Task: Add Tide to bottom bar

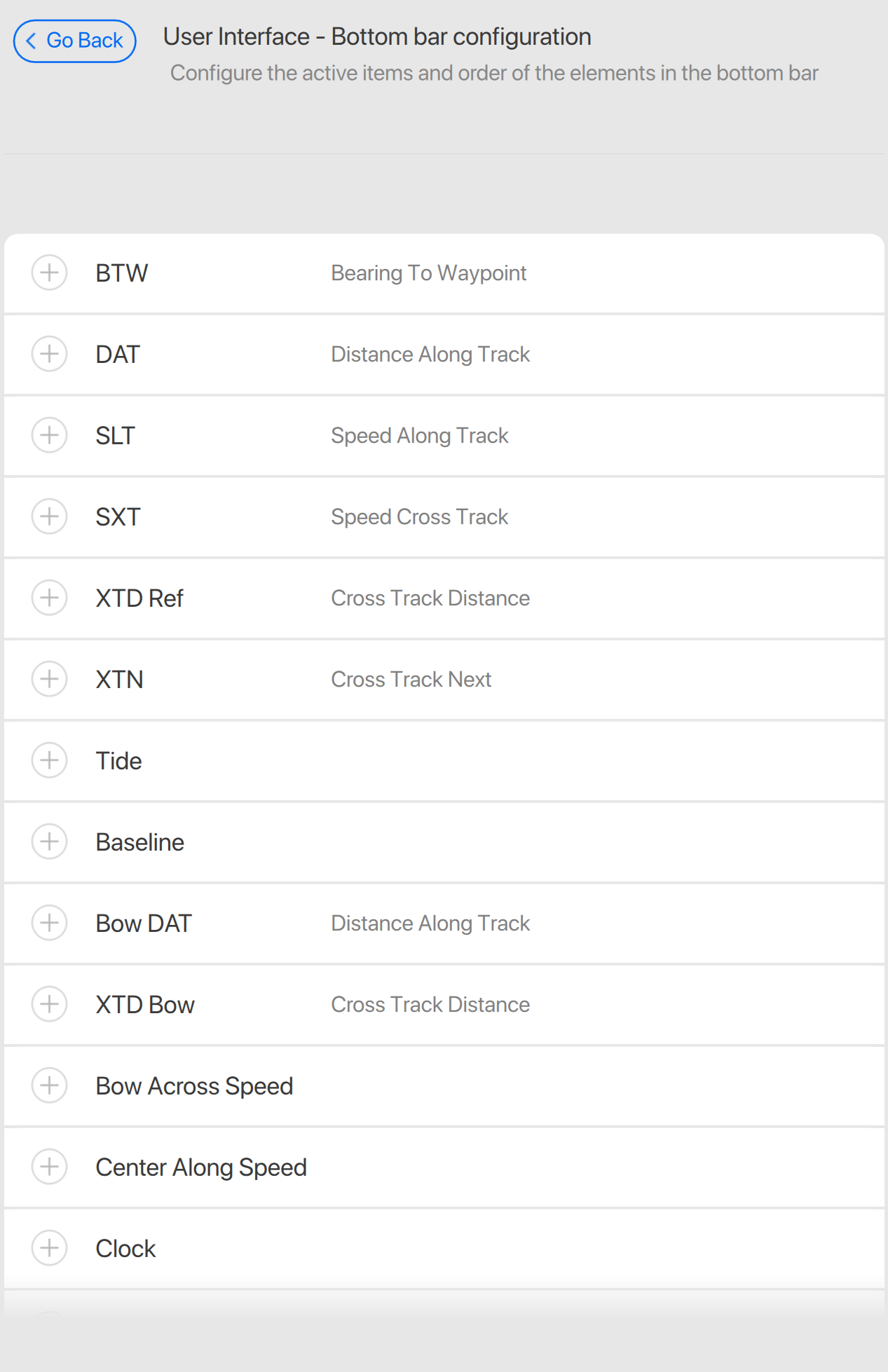Action: [49, 760]
